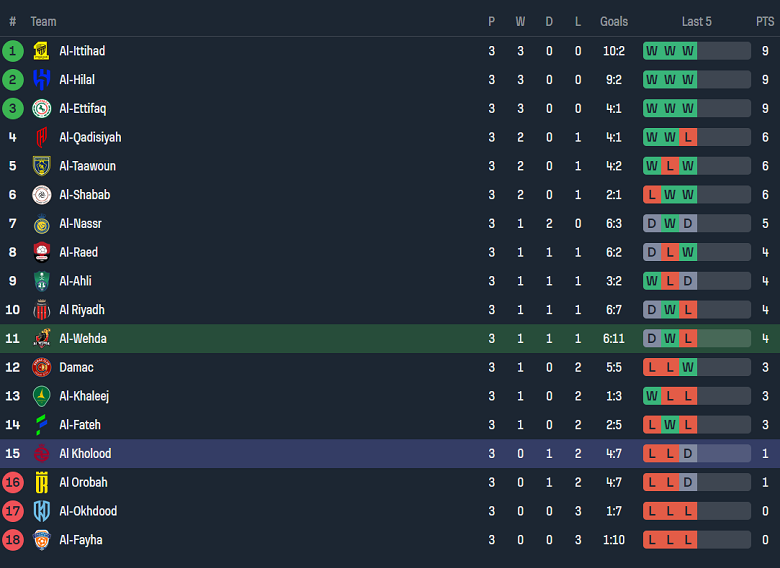Click Al-Raed's last W form badge

(x=688, y=253)
